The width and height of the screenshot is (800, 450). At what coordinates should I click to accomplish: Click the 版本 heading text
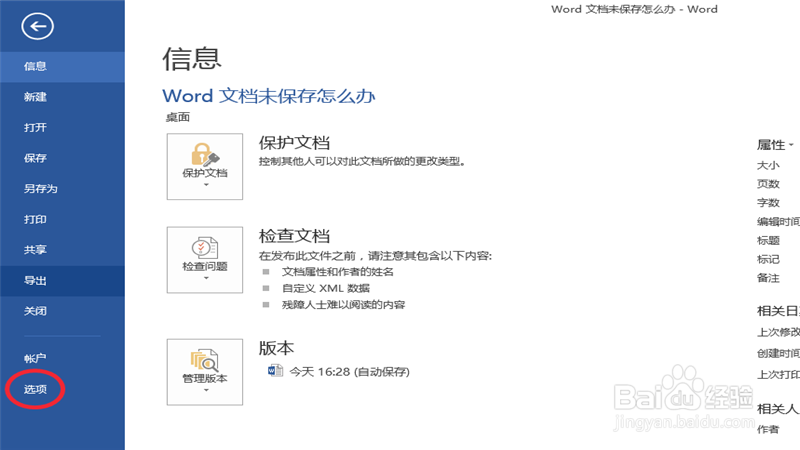[276, 348]
